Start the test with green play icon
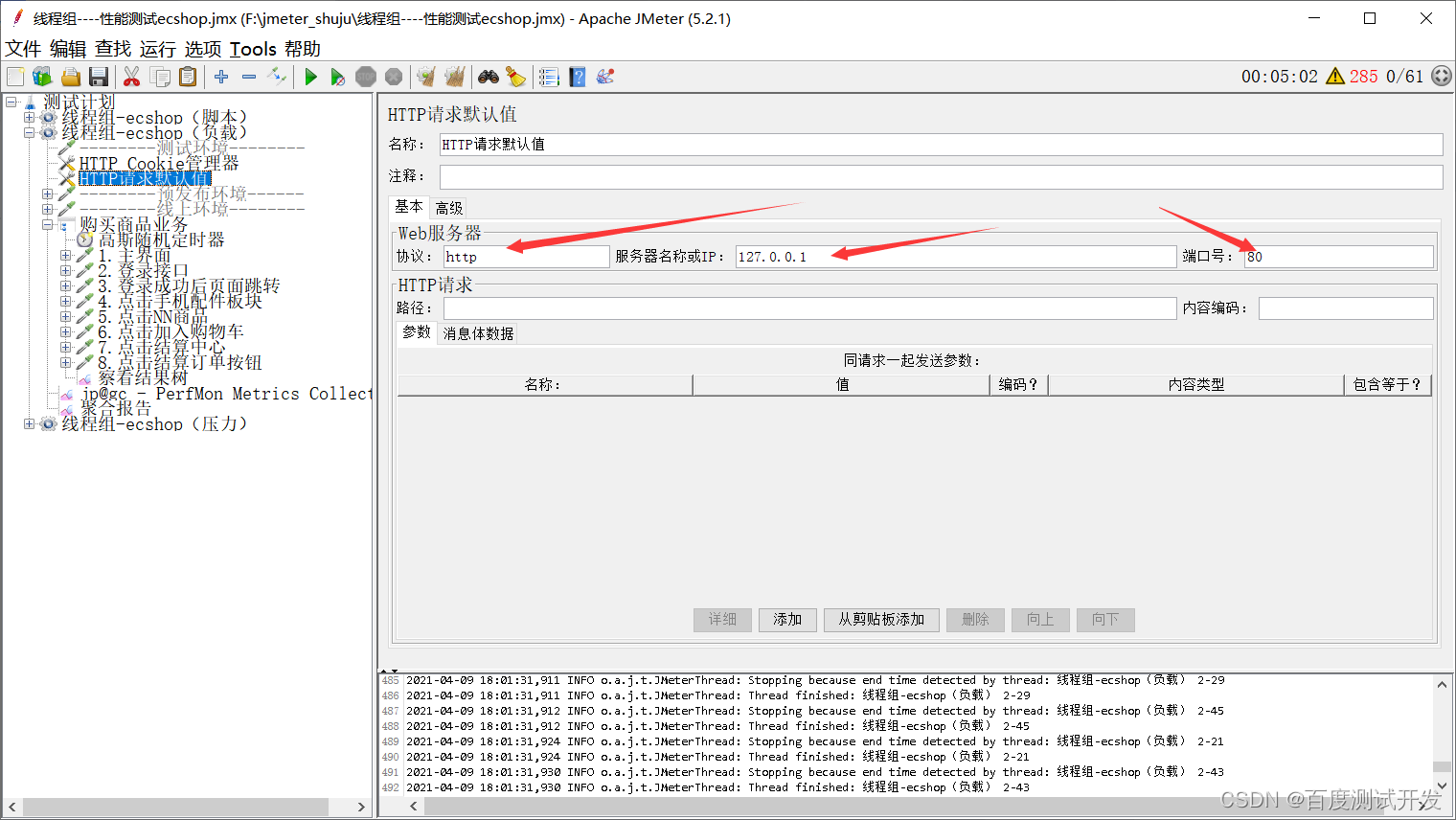This screenshot has width=1456, height=820. click(x=310, y=77)
